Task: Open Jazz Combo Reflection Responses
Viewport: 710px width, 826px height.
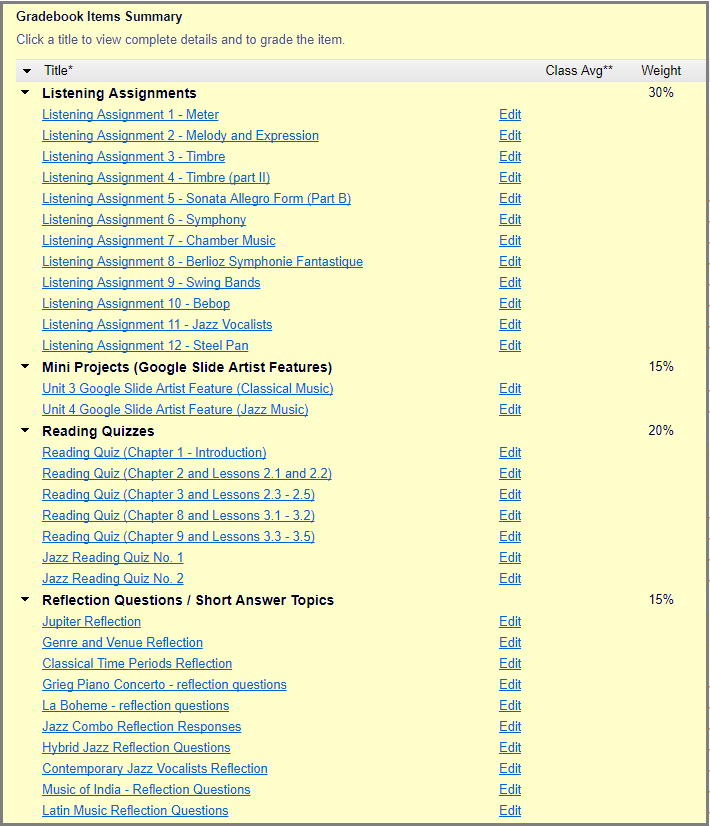Action: coord(142,727)
